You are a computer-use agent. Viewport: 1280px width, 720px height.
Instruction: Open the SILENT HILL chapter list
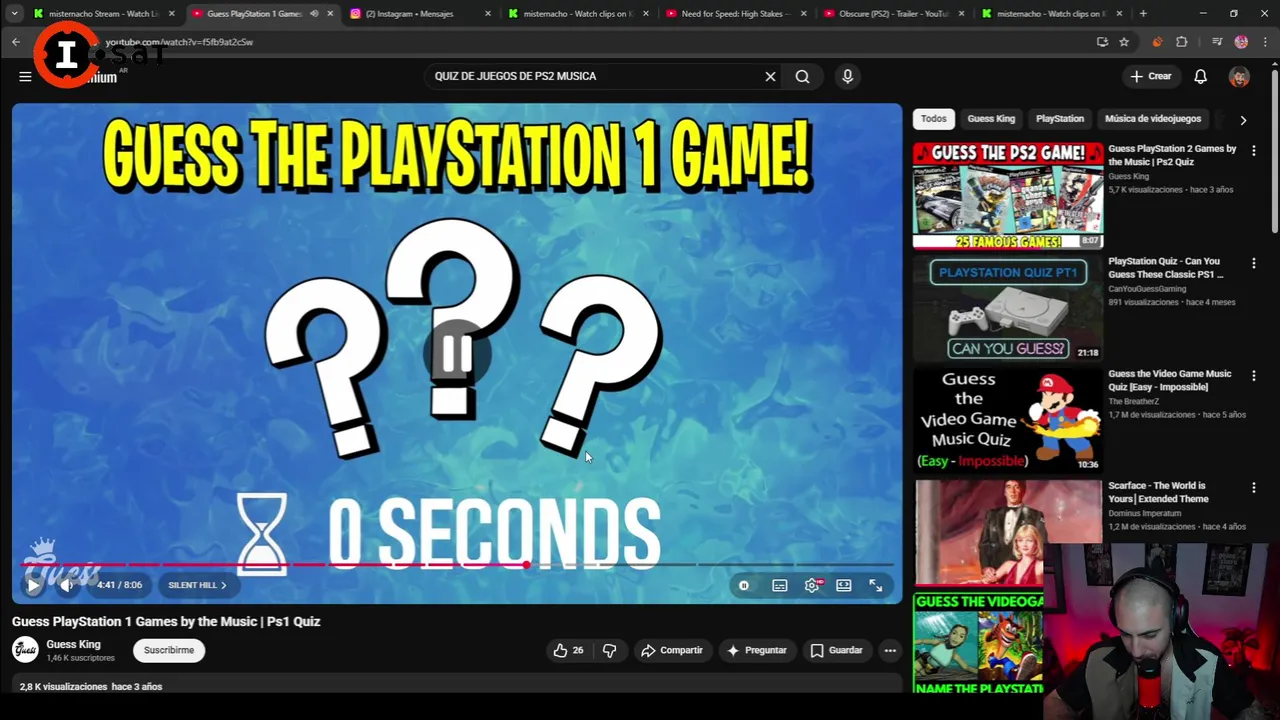[197, 585]
